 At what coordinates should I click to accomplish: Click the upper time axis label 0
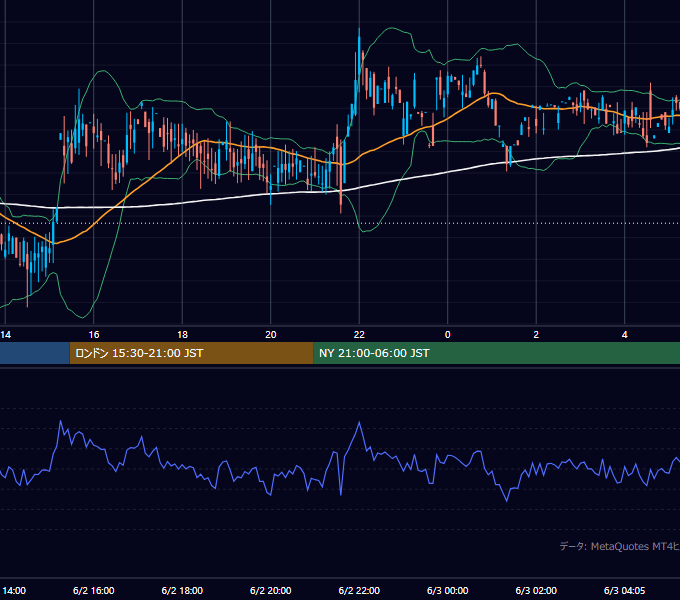click(x=448, y=335)
